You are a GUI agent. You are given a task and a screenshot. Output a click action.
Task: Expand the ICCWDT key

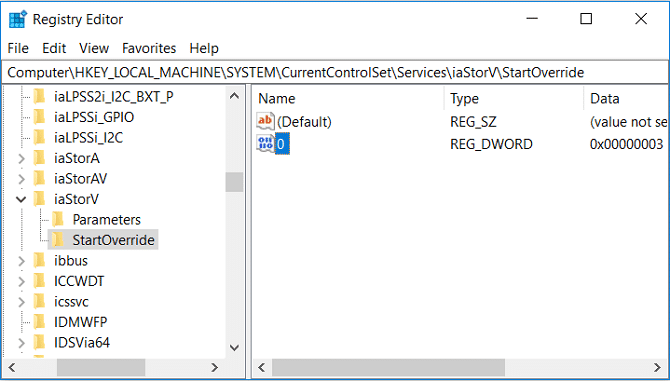(21, 281)
